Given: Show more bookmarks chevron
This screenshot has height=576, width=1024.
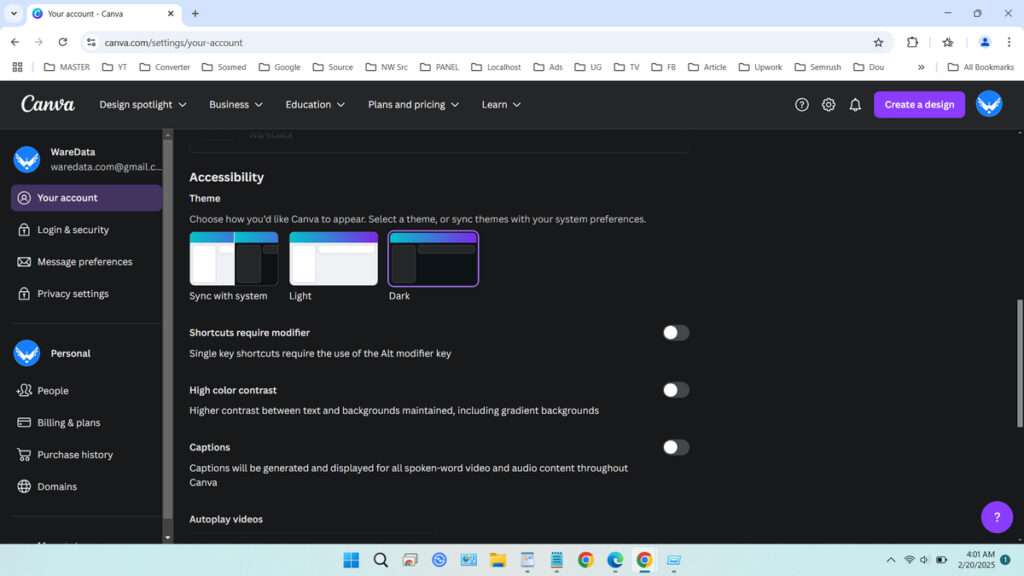Looking at the screenshot, I should point(921,67).
